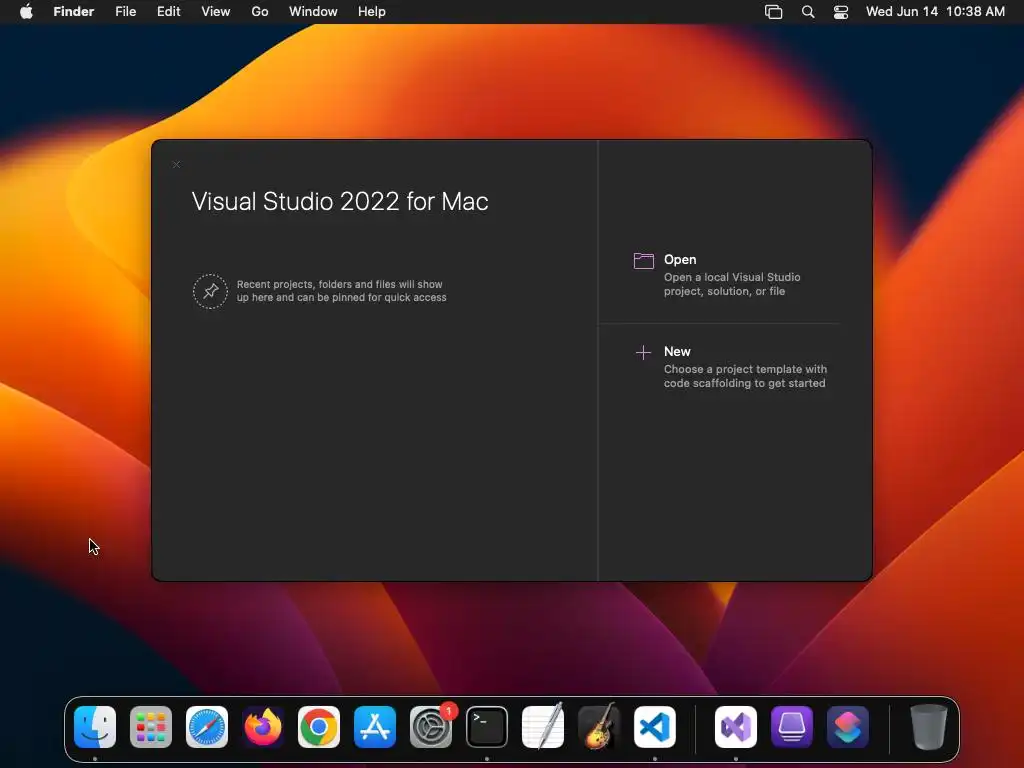This screenshot has height=768, width=1024.
Task: Open the Go menu
Action: [x=260, y=12]
